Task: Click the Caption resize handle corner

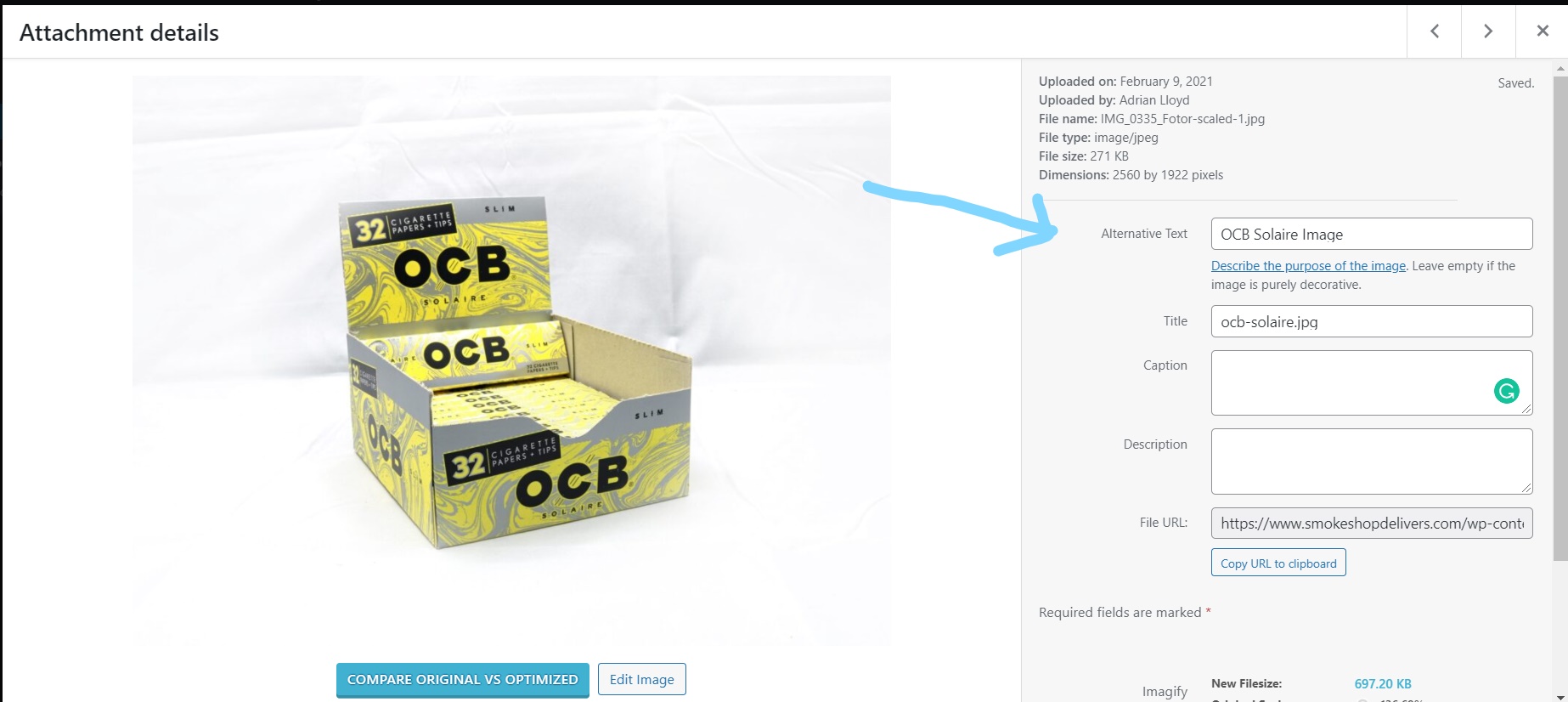Action: [1526, 409]
